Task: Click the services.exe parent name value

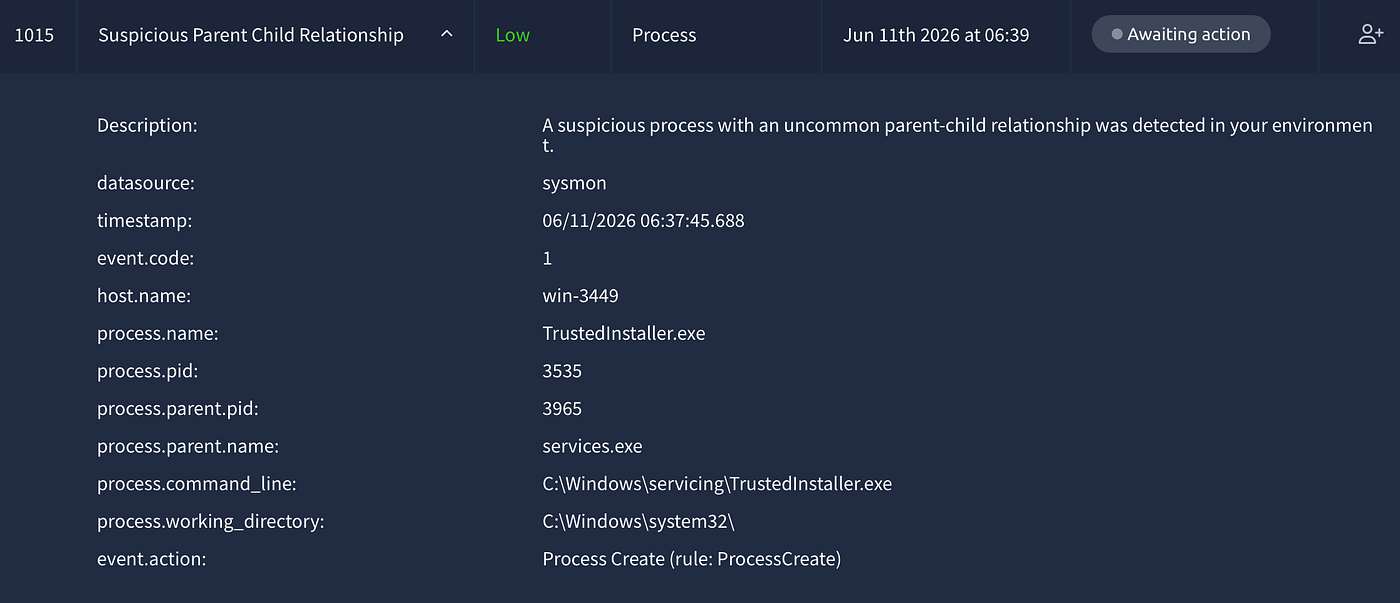Action: pyautogui.click(x=592, y=446)
